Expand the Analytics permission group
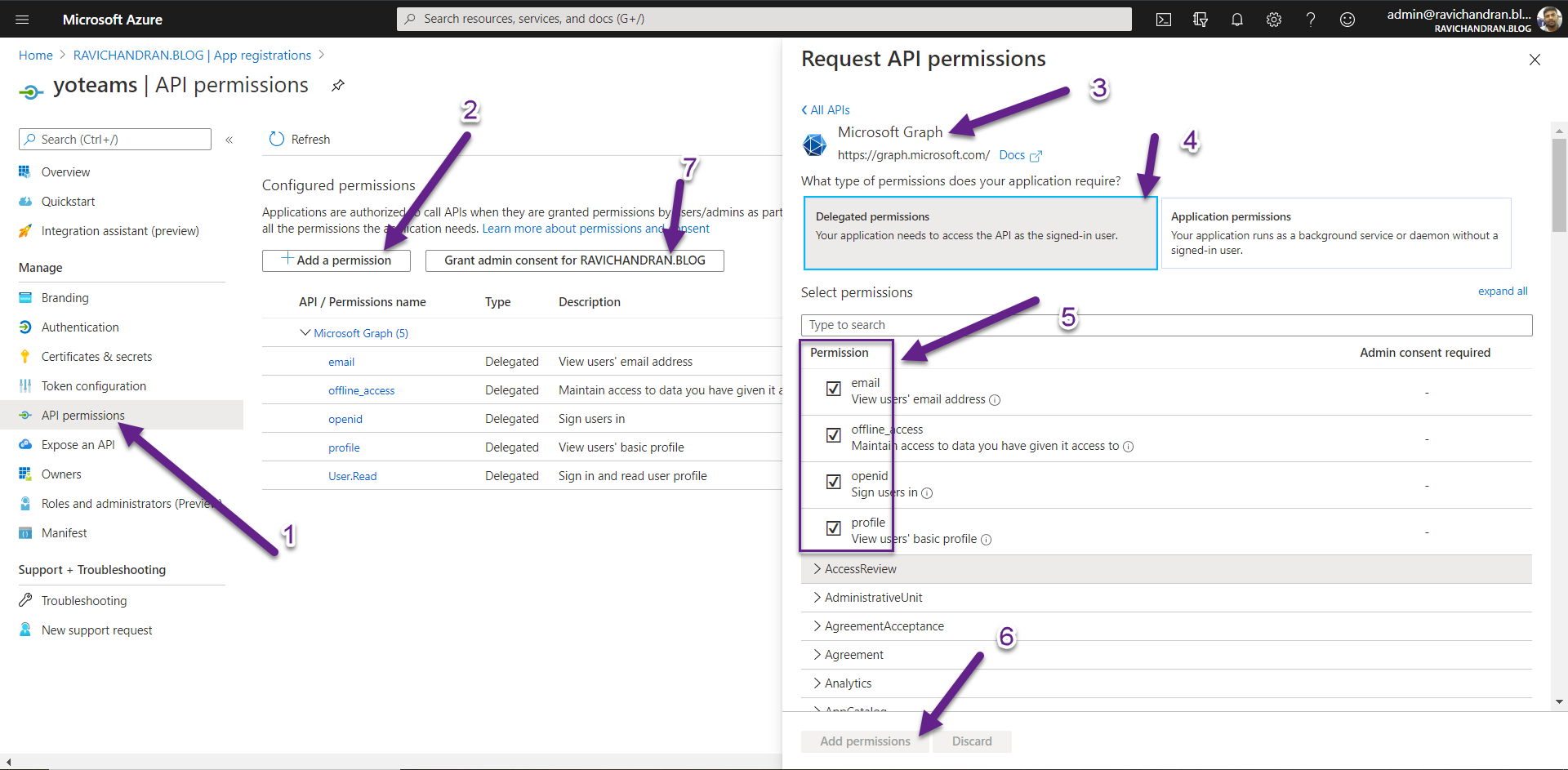 tap(847, 683)
